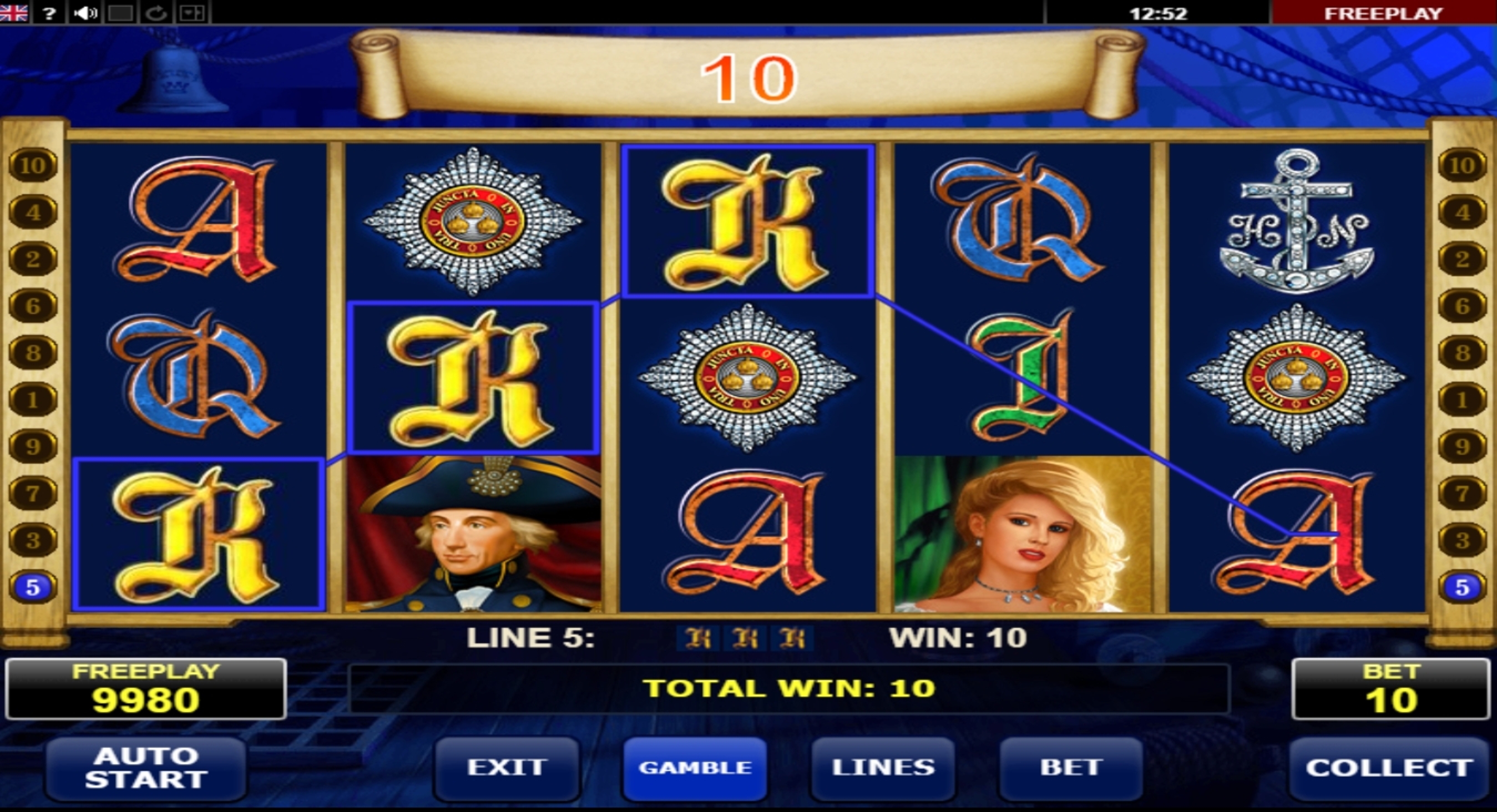This screenshot has height=812, width=1497.
Task: Gamble the current win
Action: point(695,768)
